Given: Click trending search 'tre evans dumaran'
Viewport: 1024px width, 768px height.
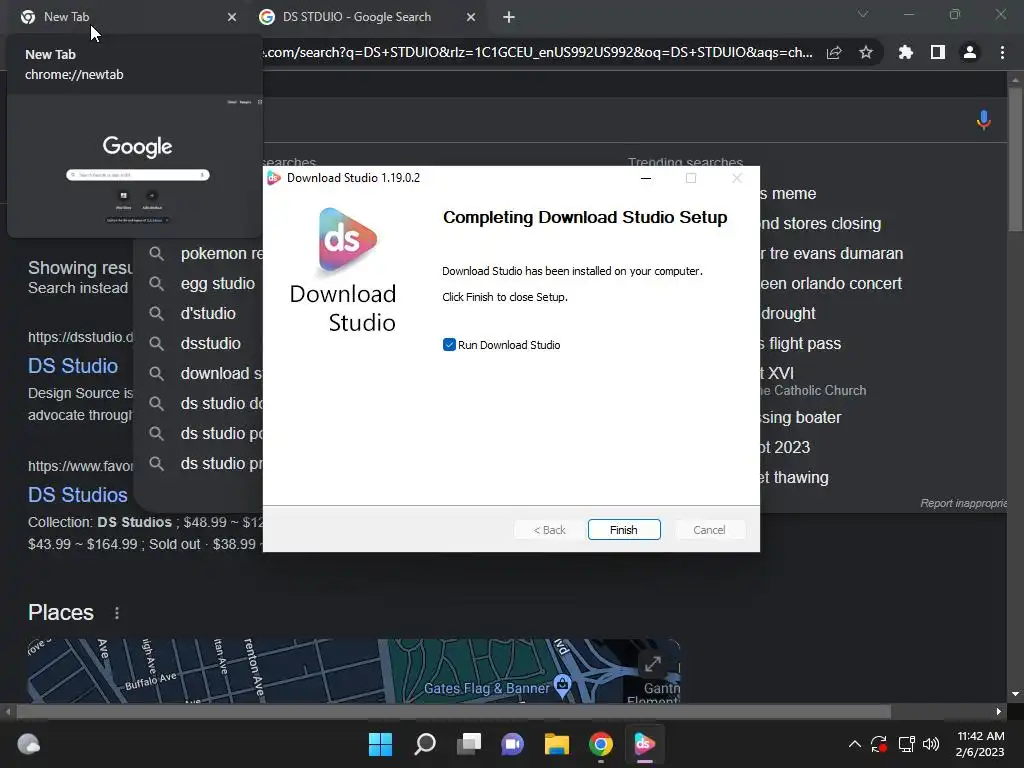Looking at the screenshot, I should 831,253.
